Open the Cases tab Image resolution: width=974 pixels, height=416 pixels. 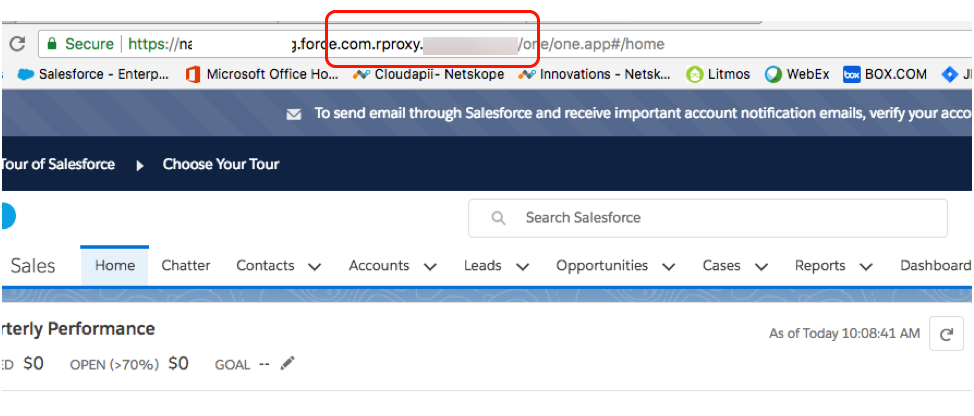(x=721, y=266)
